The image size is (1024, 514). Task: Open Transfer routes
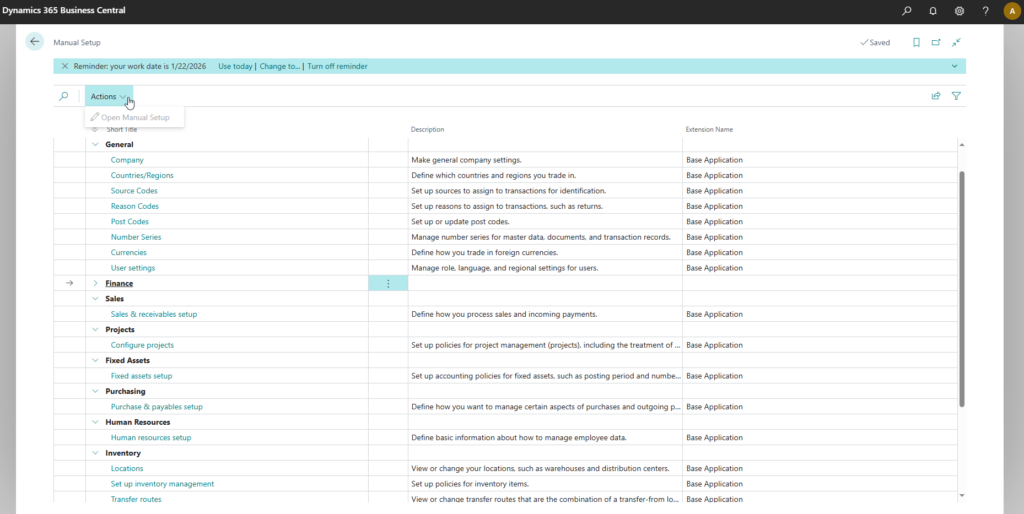[136, 499]
